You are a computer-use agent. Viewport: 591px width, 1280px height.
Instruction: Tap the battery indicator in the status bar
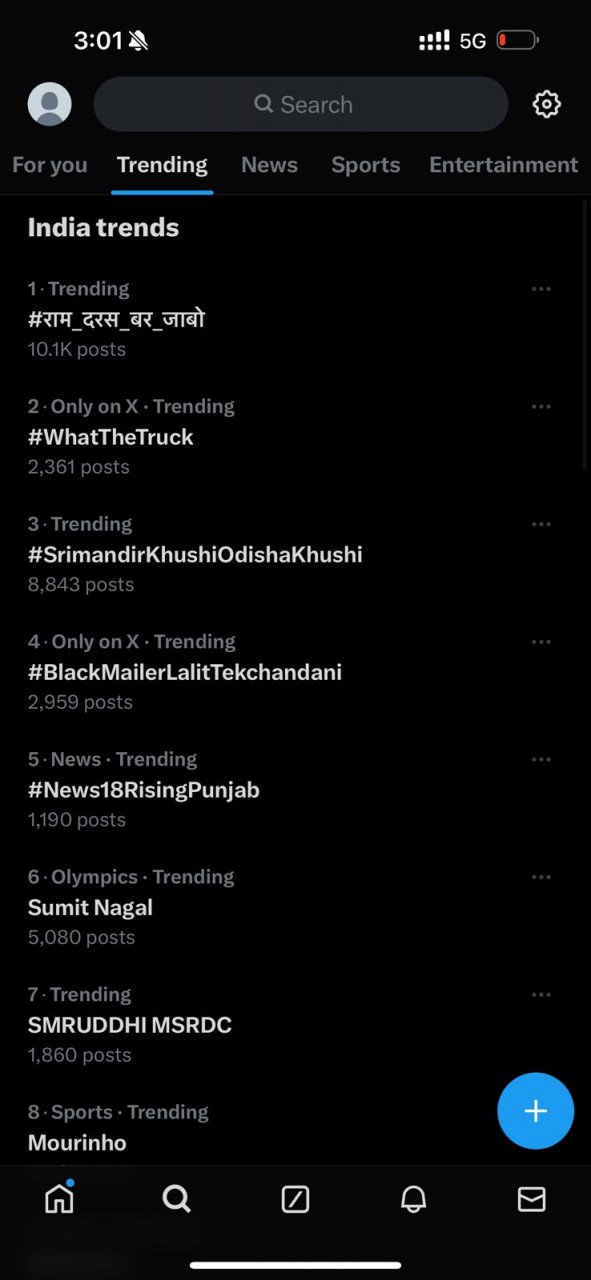point(517,40)
